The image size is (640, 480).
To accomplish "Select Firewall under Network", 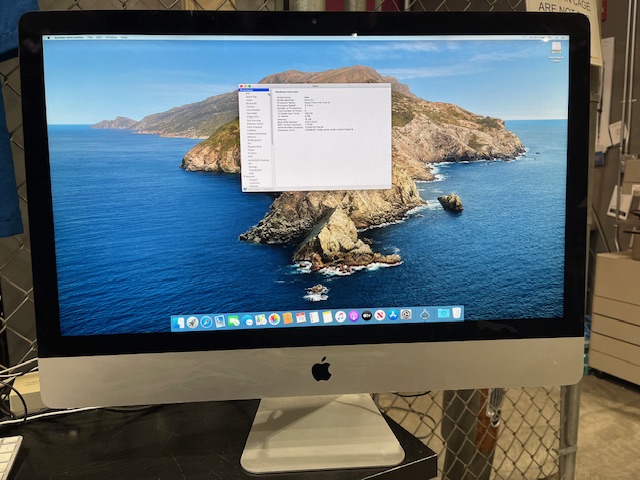I will [253, 180].
